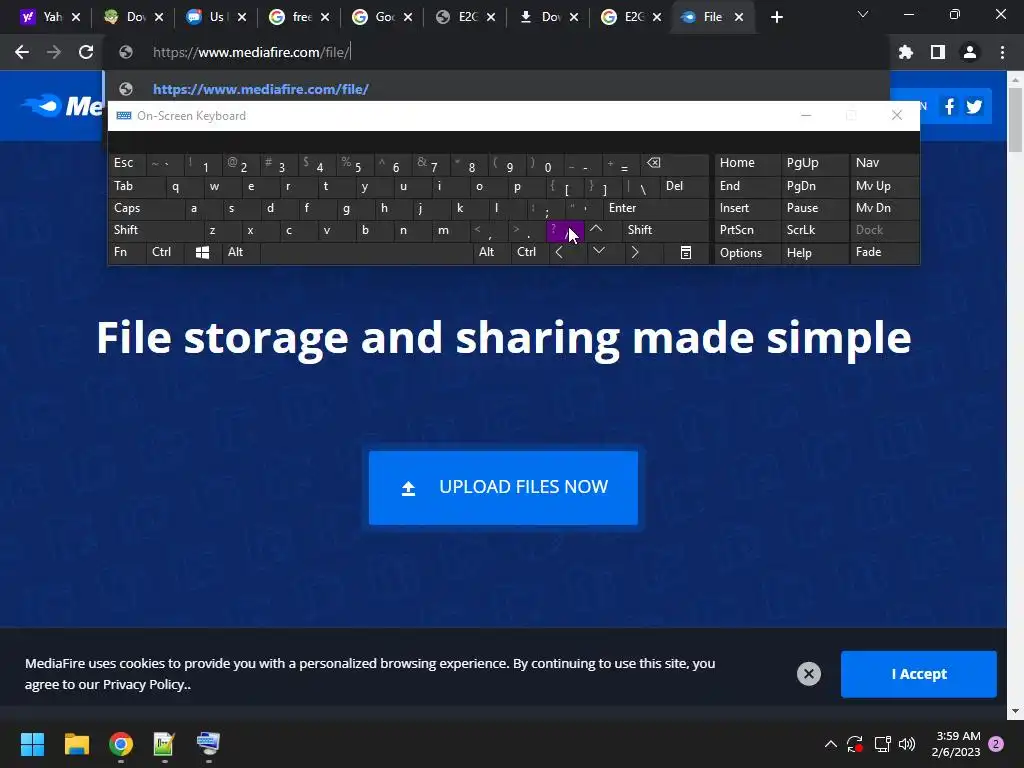Open the volume control in system tray

pos(906,744)
